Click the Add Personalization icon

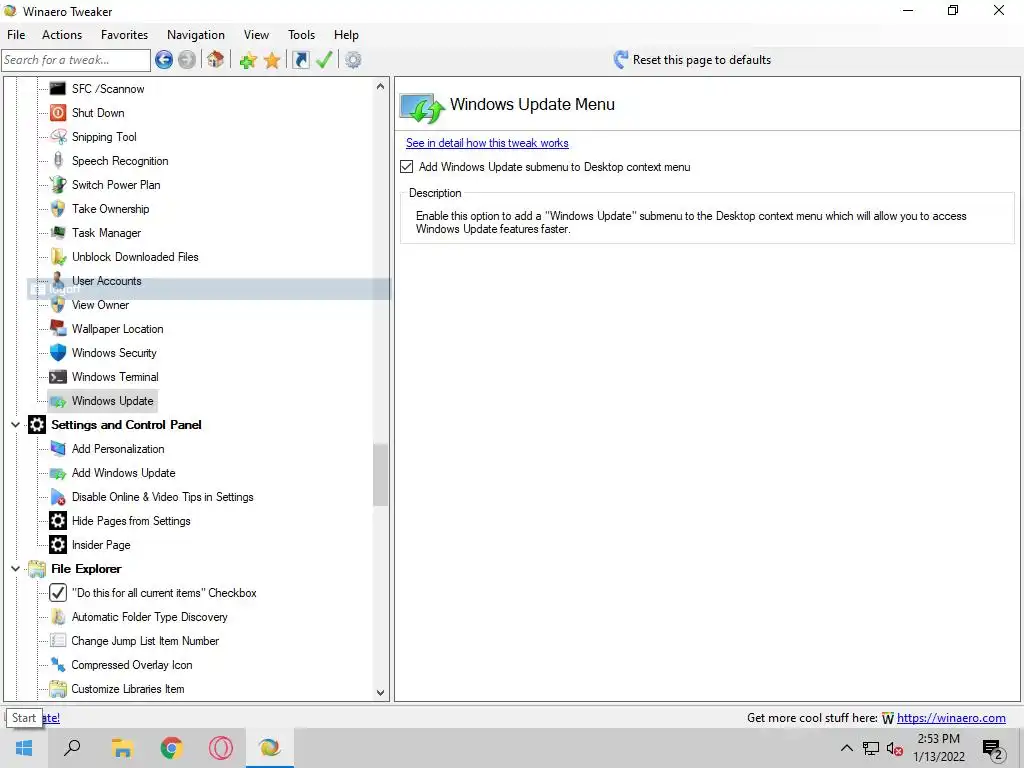pos(58,449)
